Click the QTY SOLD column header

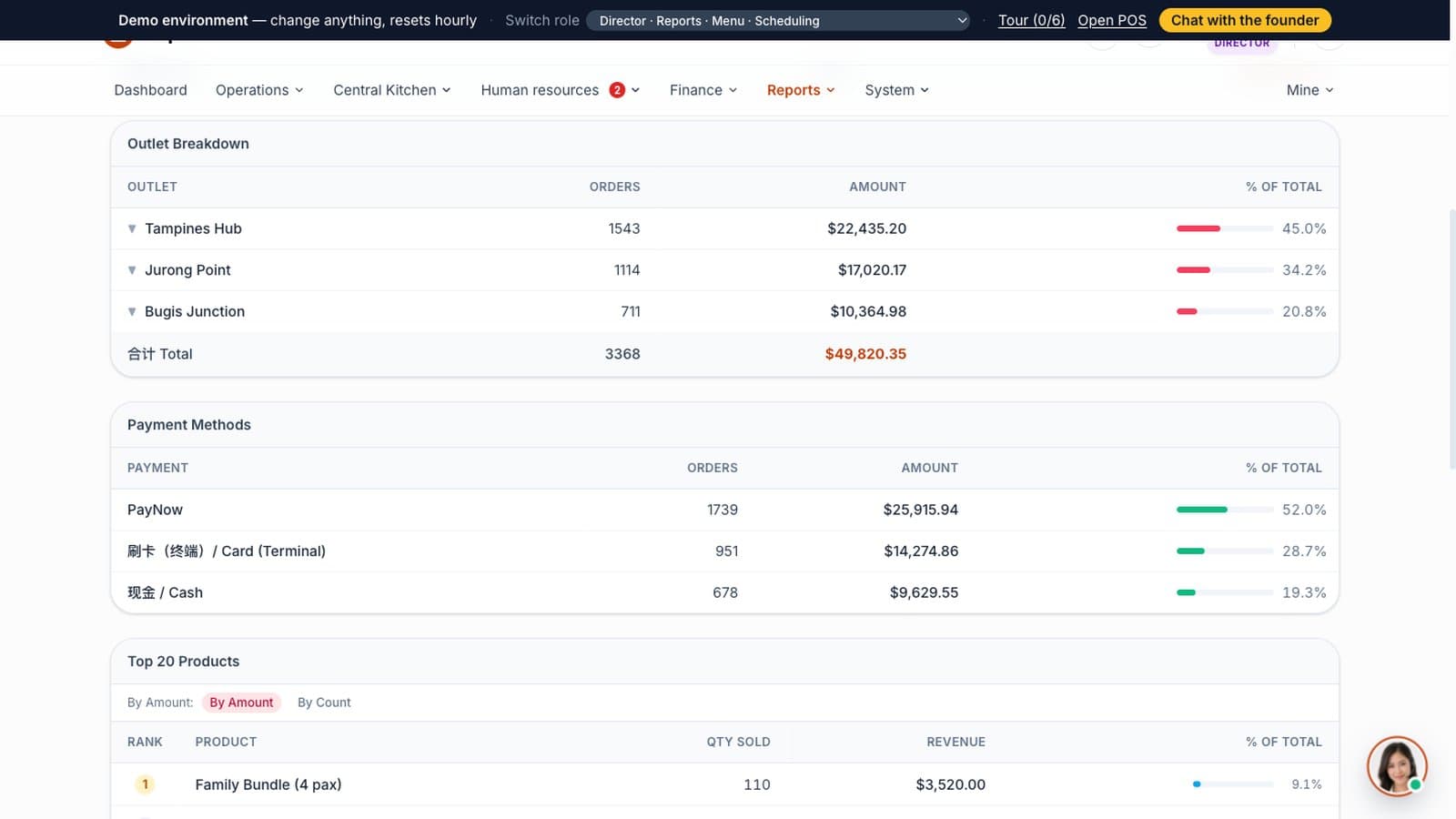click(738, 742)
